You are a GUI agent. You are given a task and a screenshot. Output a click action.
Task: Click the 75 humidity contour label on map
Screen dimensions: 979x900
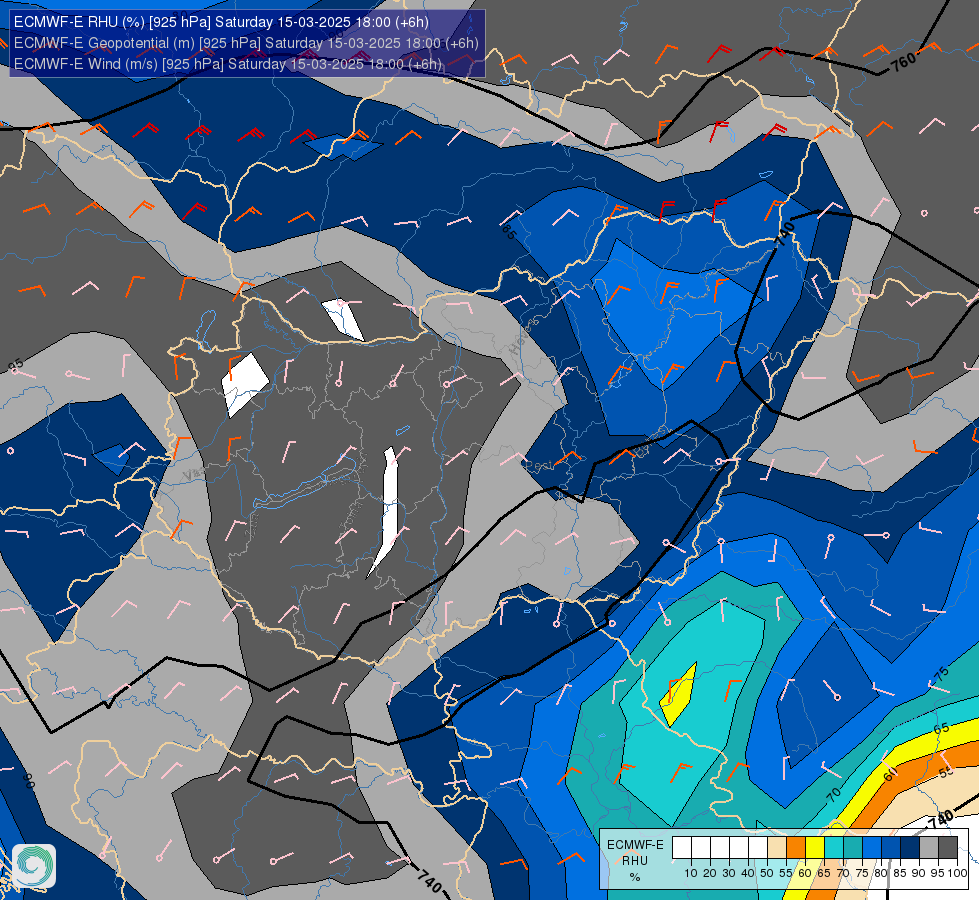coord(942,674)
